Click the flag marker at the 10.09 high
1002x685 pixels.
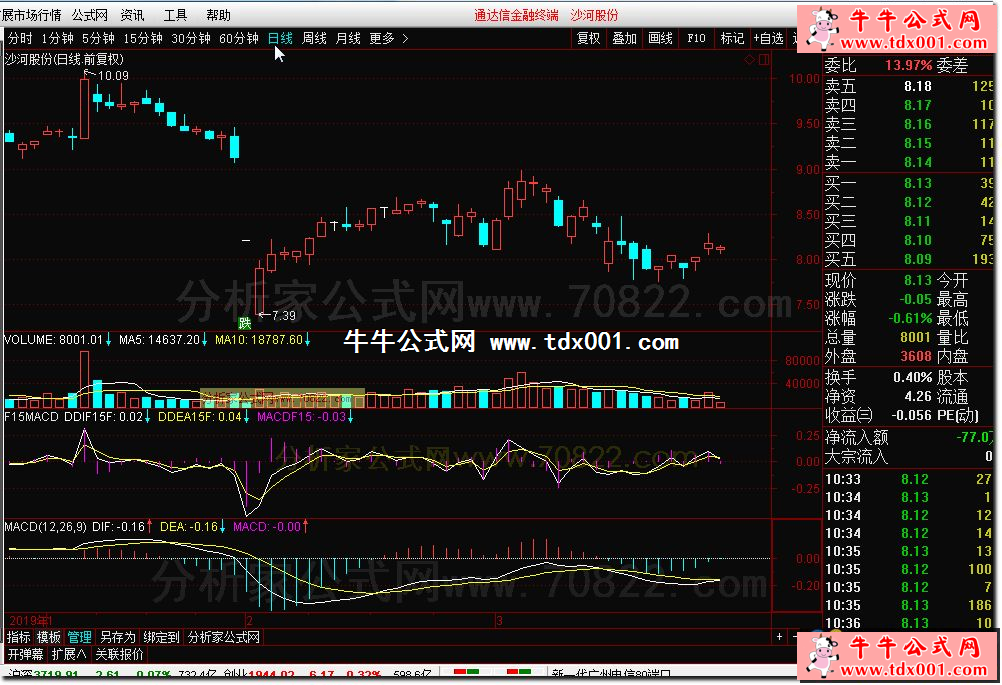pyautogui.click(x=88, y=75)
